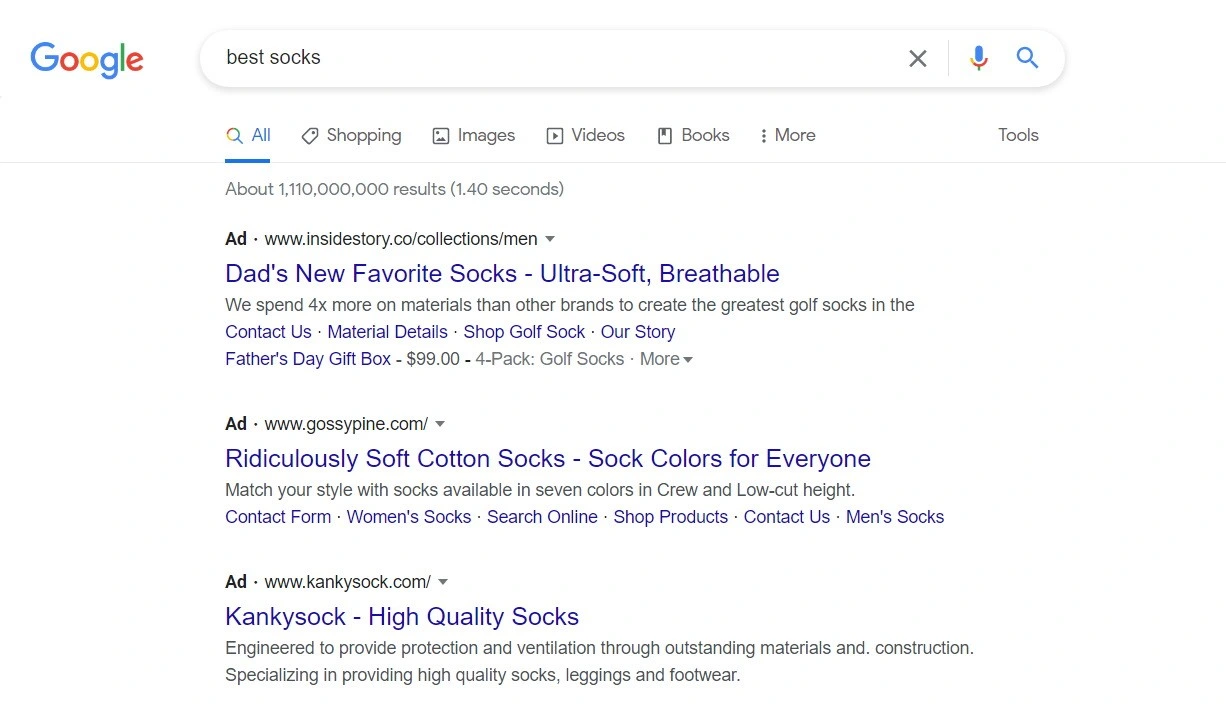Open the Tools options

(1018, 135)
